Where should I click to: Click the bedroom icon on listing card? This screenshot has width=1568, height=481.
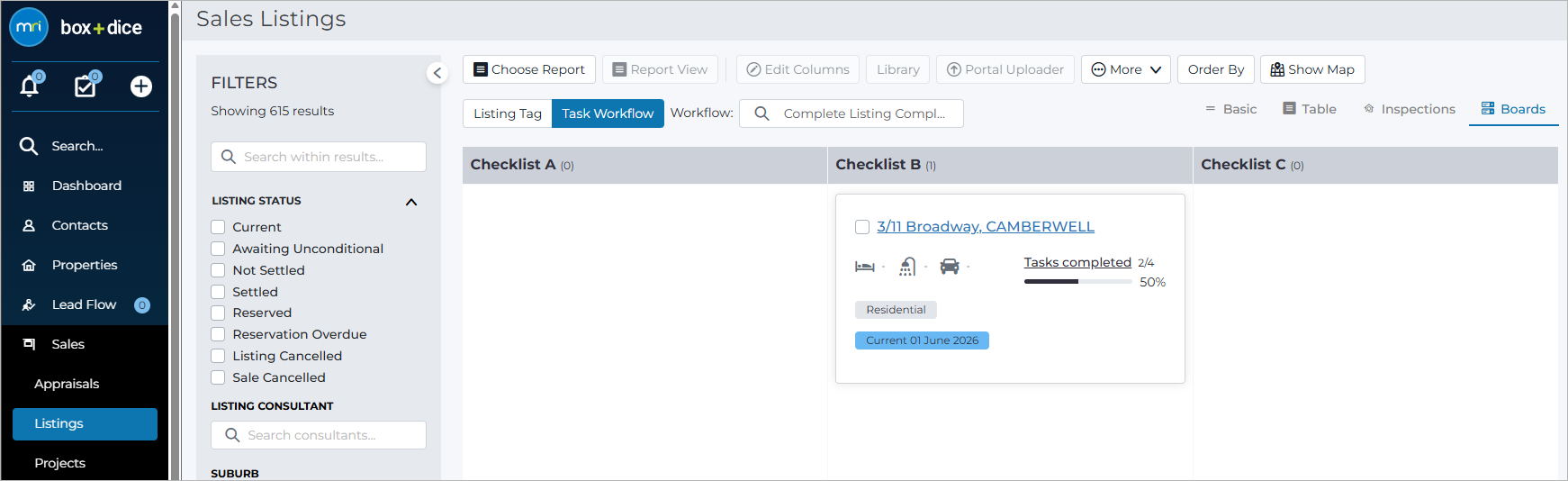(865, 267)
